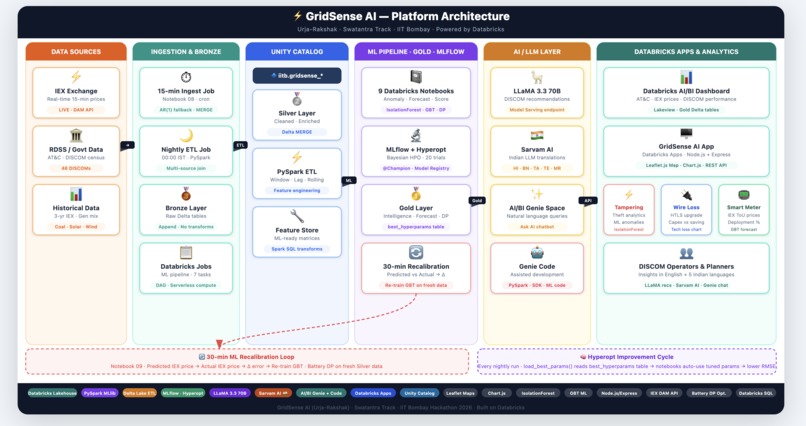Click the GridSense AI App monitor icon

click(x=686, y=134)
